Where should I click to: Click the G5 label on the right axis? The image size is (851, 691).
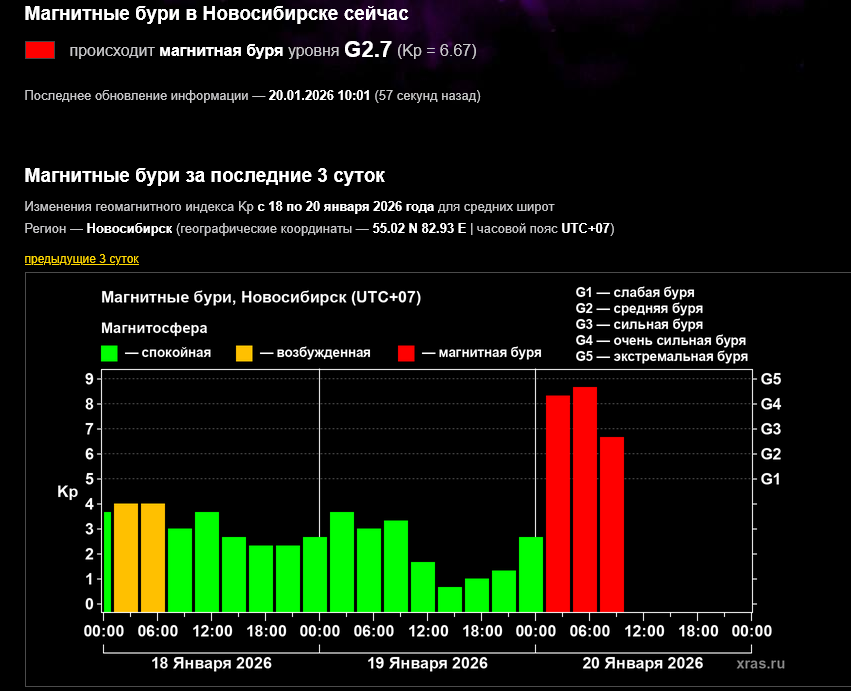771,379
